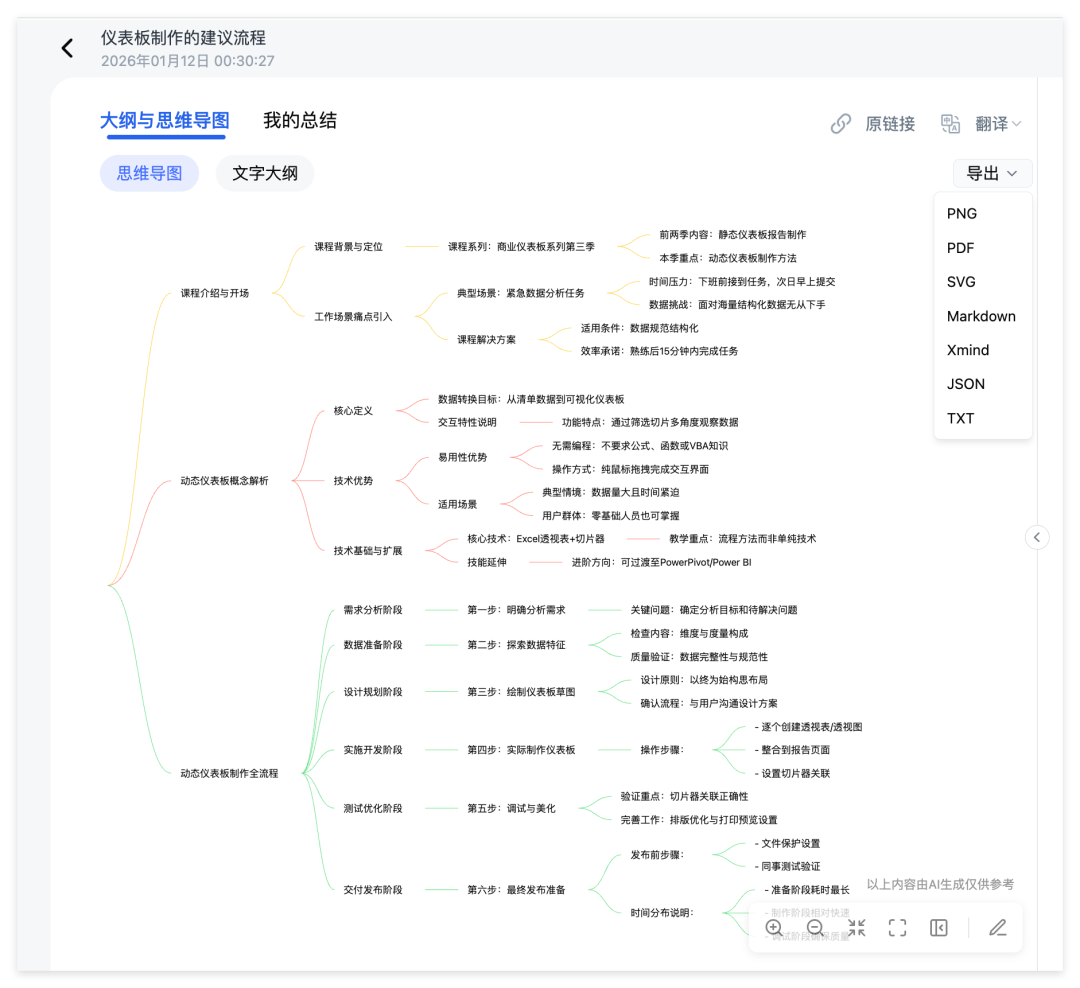Image resolution: width=1080 pixels, height=988 pixels.
Task: Select node 实施开发阶段
Action: click(373, 750)
